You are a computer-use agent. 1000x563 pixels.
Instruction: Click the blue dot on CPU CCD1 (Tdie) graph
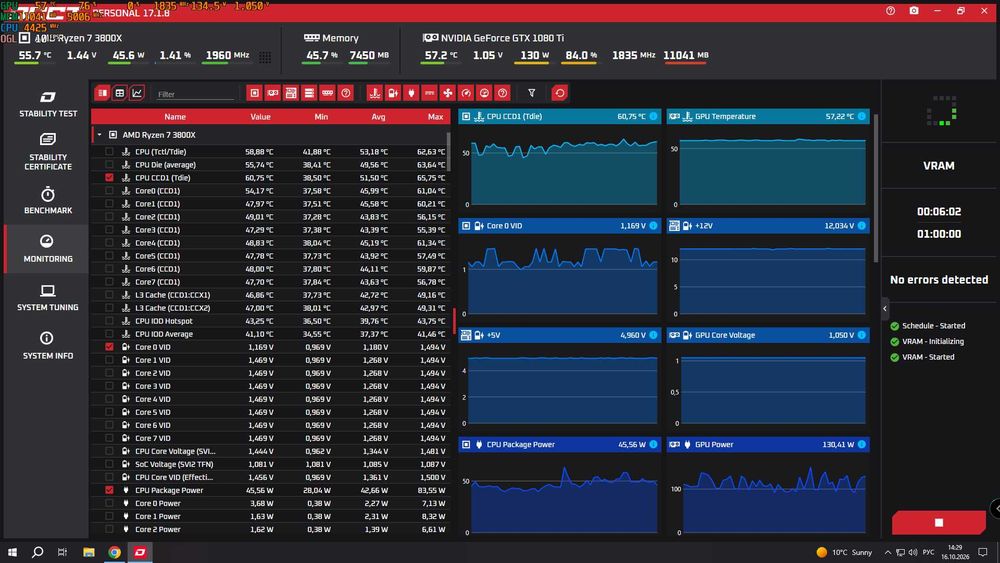pyautogui.click(x=653, y=116)
